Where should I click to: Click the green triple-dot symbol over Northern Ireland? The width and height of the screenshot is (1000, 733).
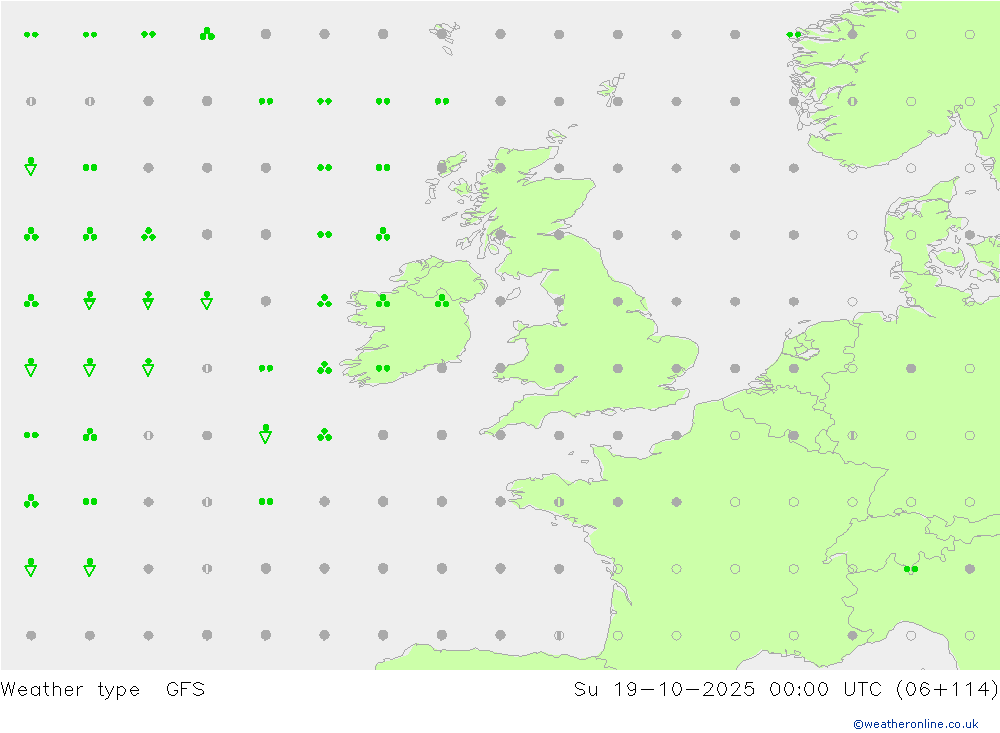[441, 300]
